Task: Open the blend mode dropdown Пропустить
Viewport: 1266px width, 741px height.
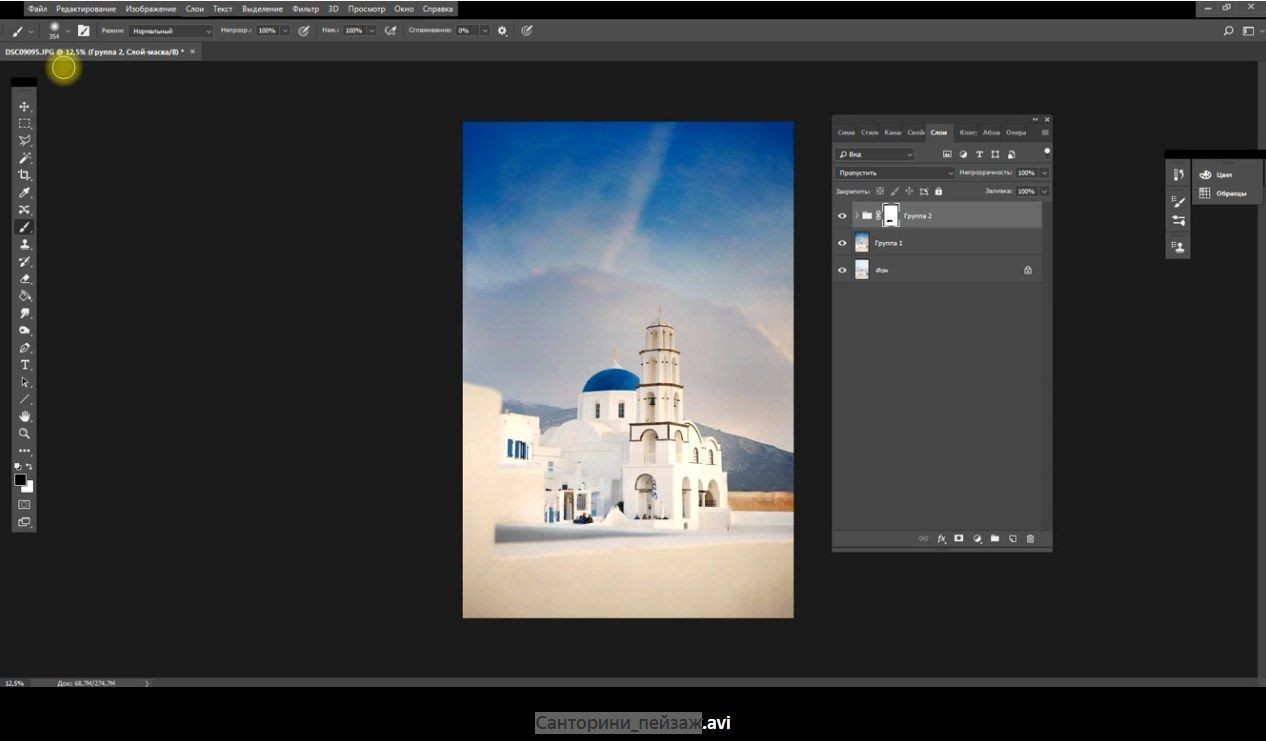Action: click(x=894, y=173)
